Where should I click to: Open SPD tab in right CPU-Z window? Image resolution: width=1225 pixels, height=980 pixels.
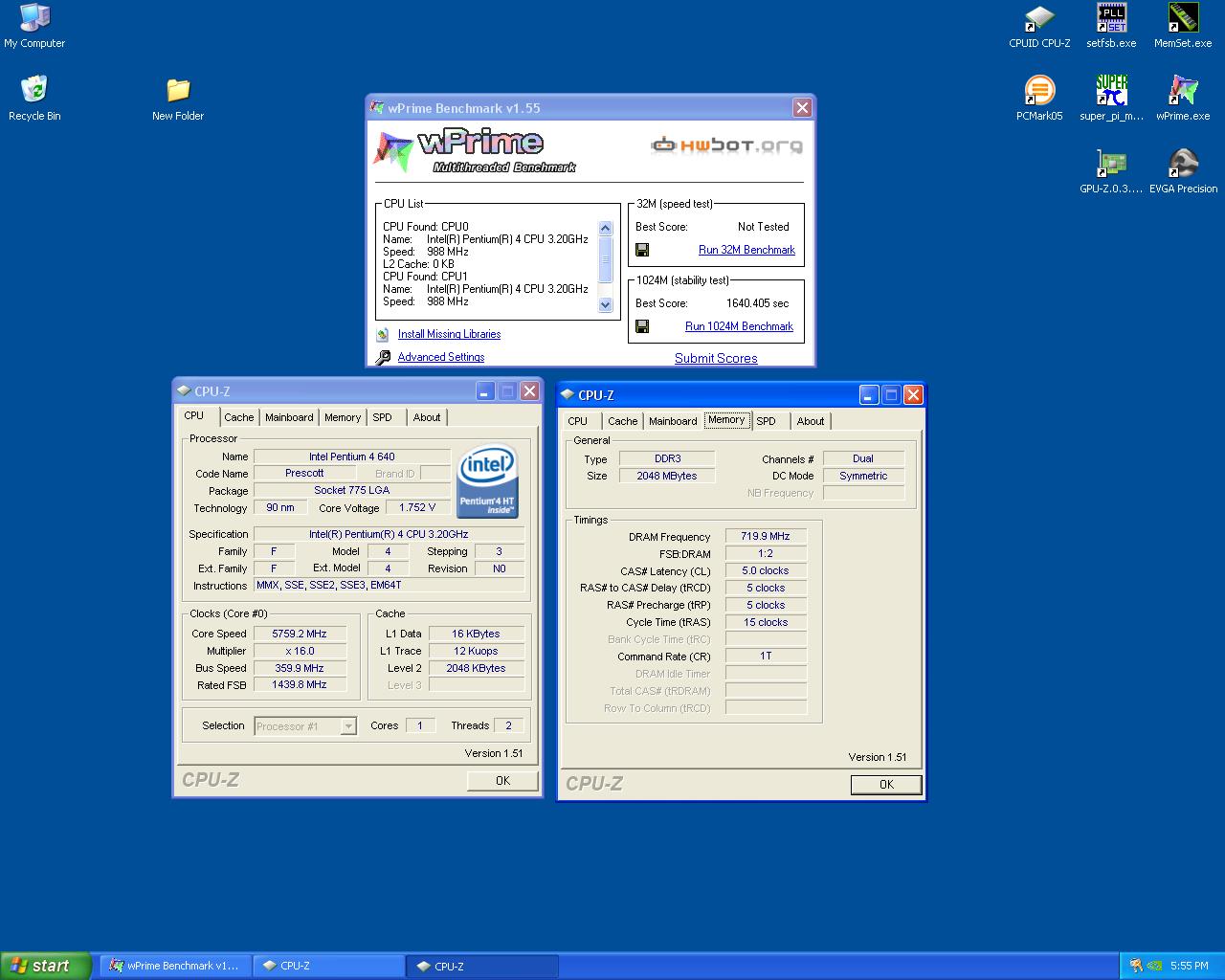click(x=766, y=421)
